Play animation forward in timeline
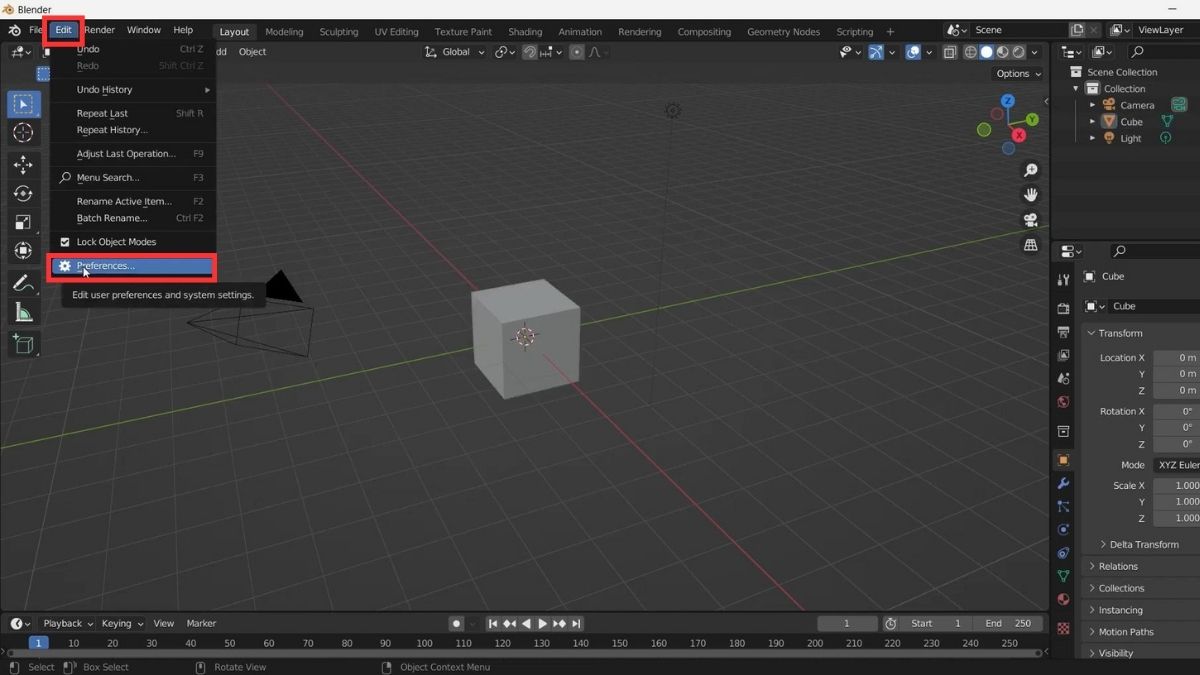 (542, 623)
